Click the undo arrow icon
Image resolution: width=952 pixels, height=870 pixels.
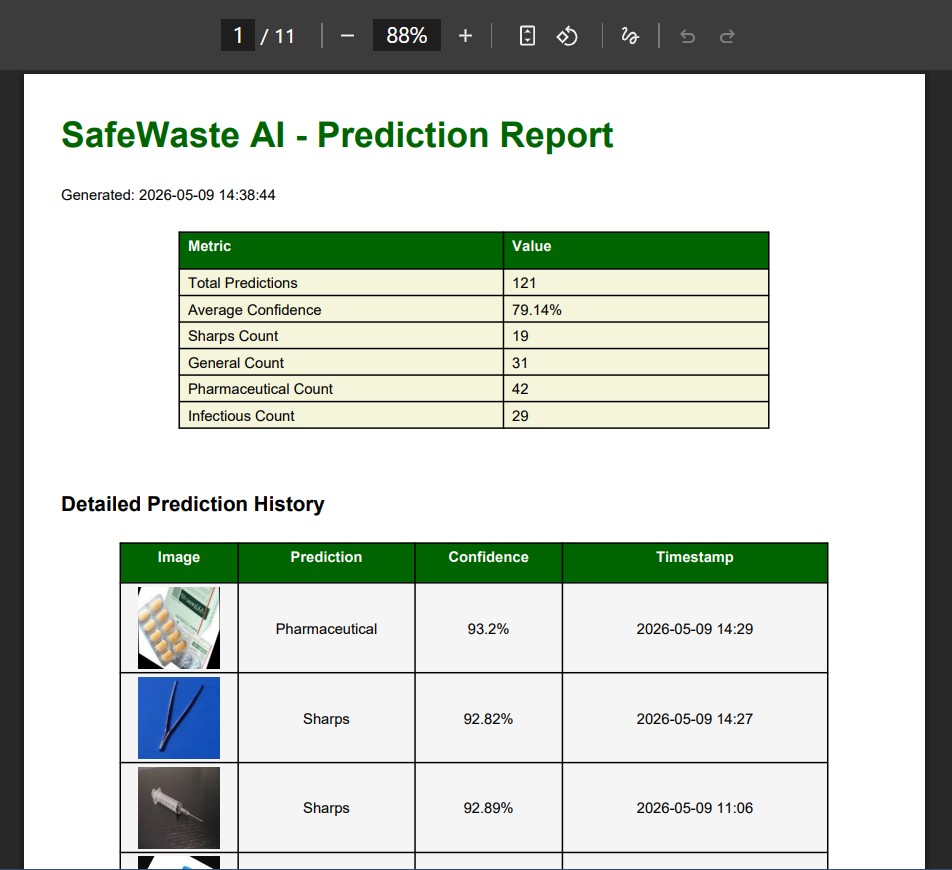(687, 36)
